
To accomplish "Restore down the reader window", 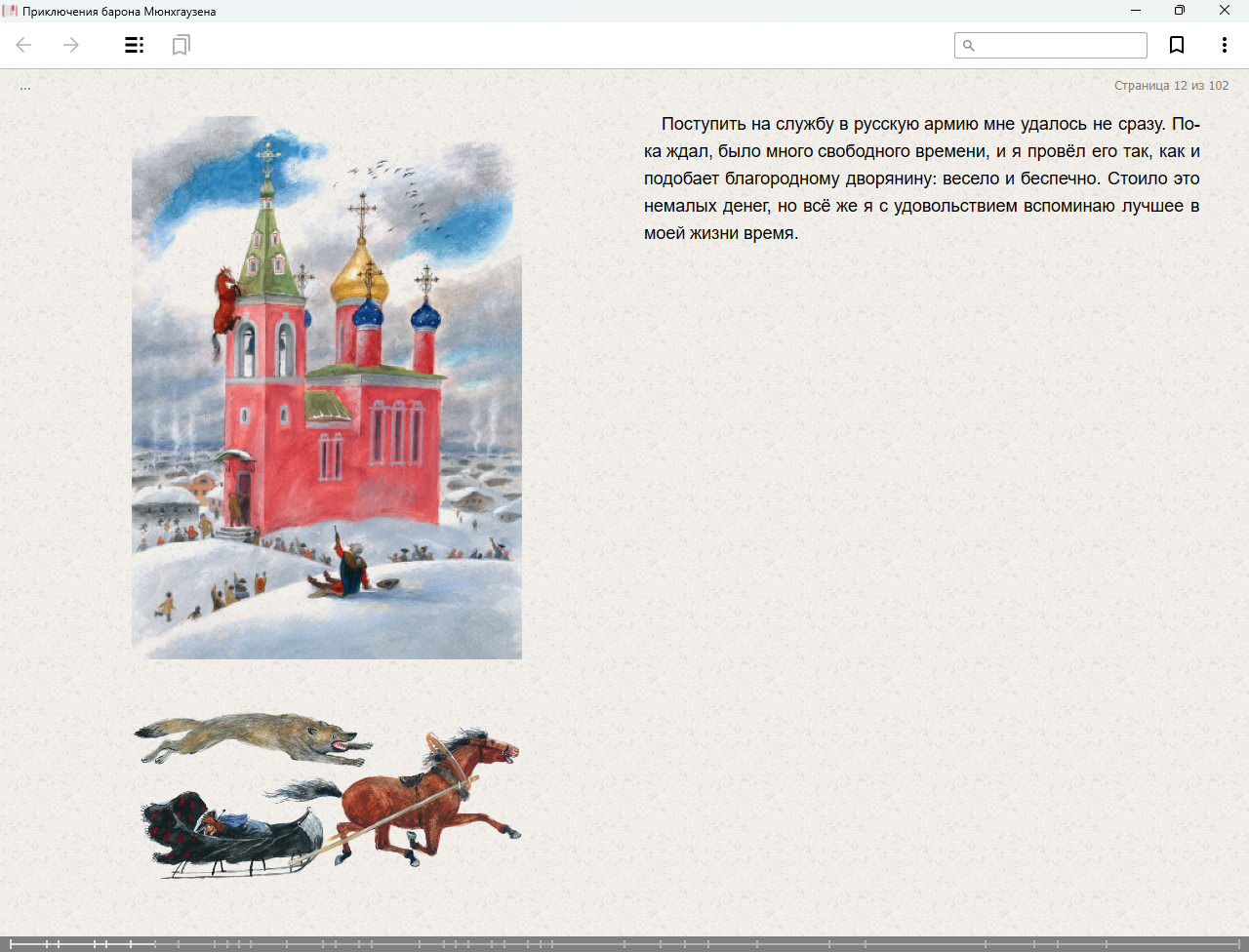I will [1180, 11].
